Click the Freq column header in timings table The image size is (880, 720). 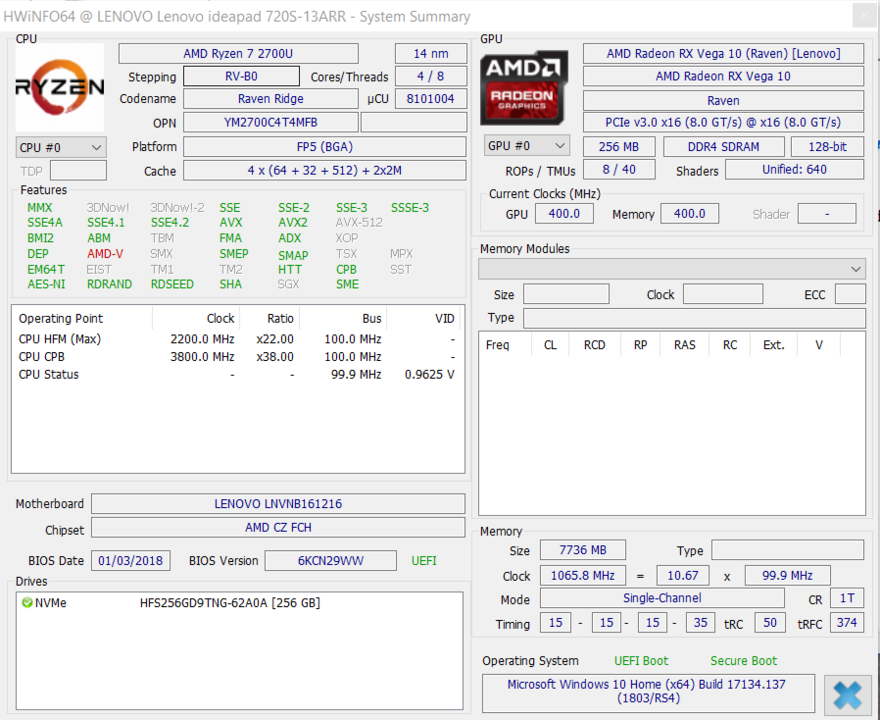498,345
